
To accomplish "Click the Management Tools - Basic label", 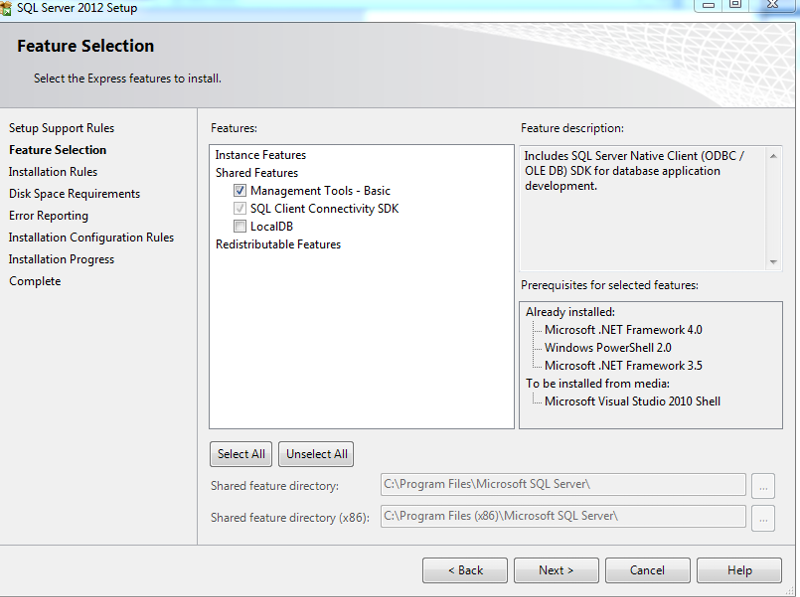I will tap(320, 191).
